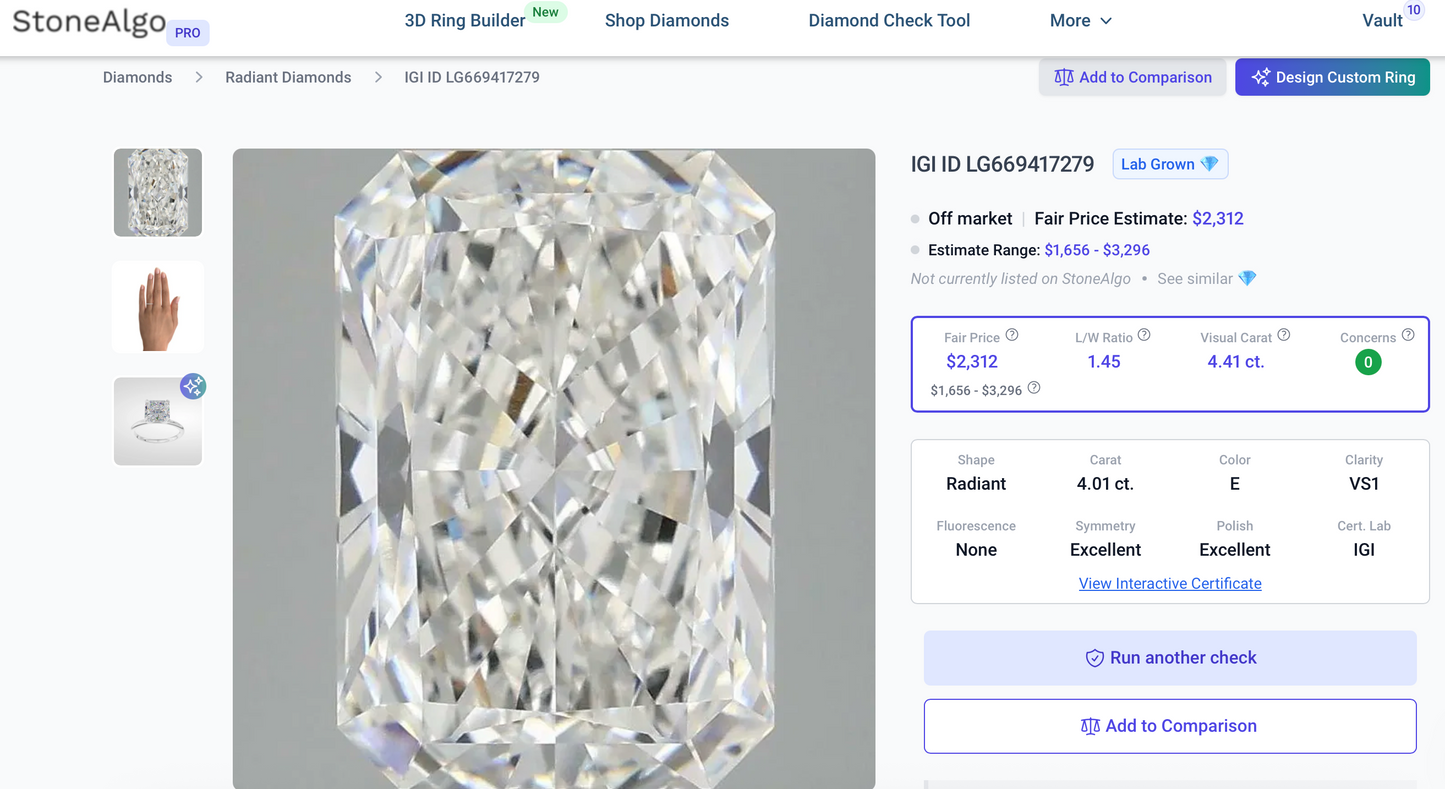Navigate to Radiant Diamonds breadcrumb
Screen dimensions: 1445x789
[x=288, y=76]
